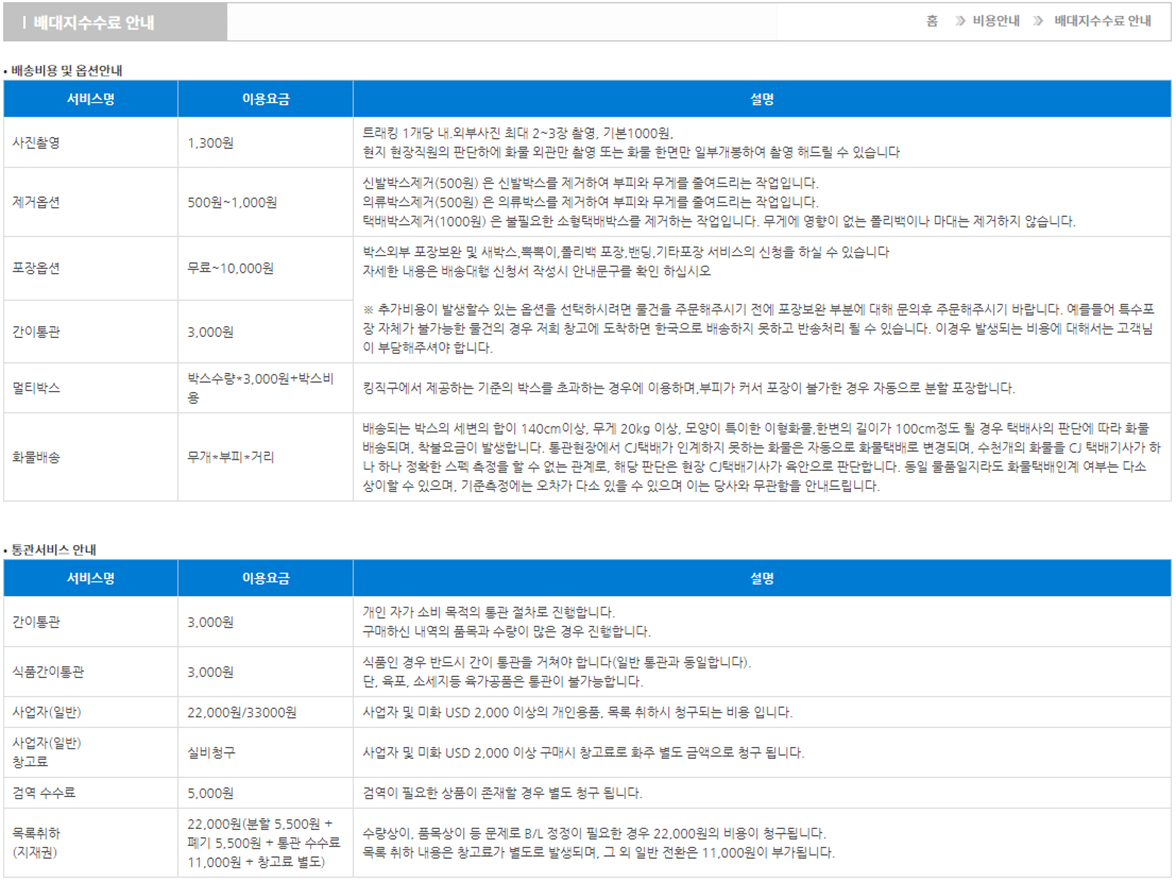Select the 검역 수수료 service name cell
Screen dimensions: 1176x882
click(x=43, y=793)
